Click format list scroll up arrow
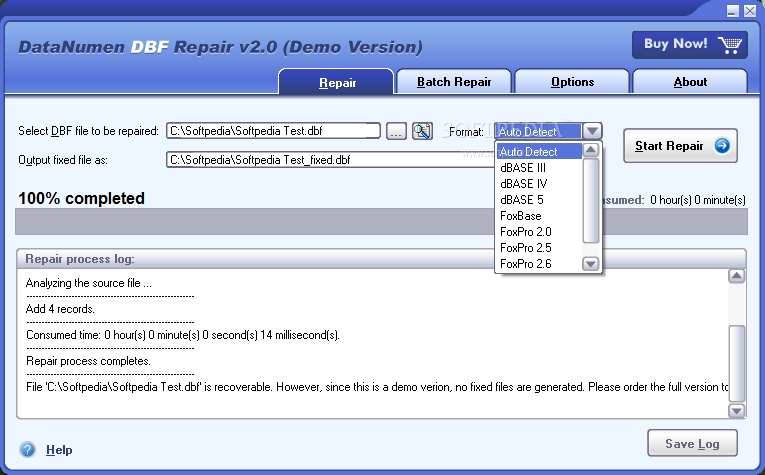765x475 pixels. [x=590, y=150]
